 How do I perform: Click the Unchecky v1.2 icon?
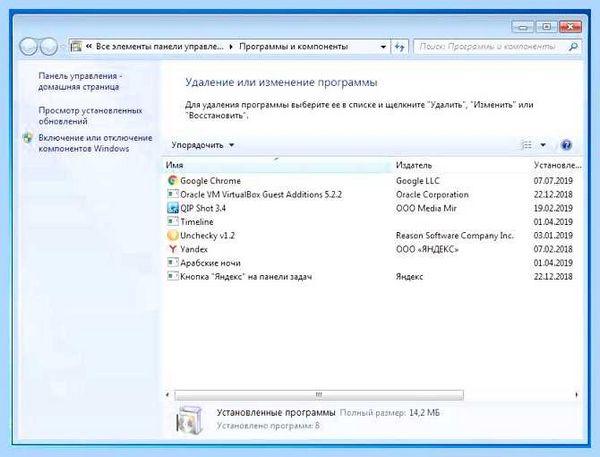pyautogui.click(x=173, y=235)
